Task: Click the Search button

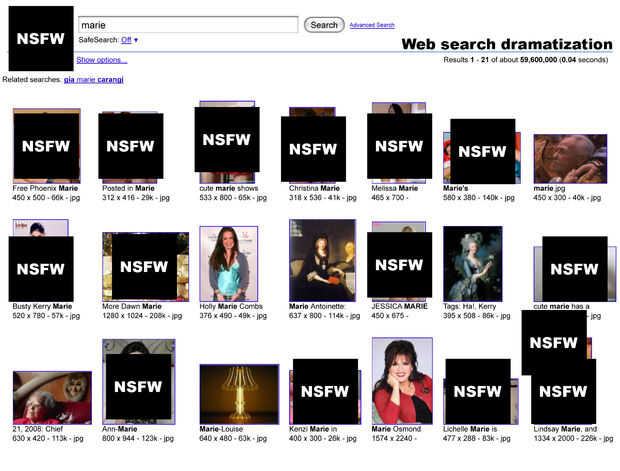Action: [x=324, y=25]
